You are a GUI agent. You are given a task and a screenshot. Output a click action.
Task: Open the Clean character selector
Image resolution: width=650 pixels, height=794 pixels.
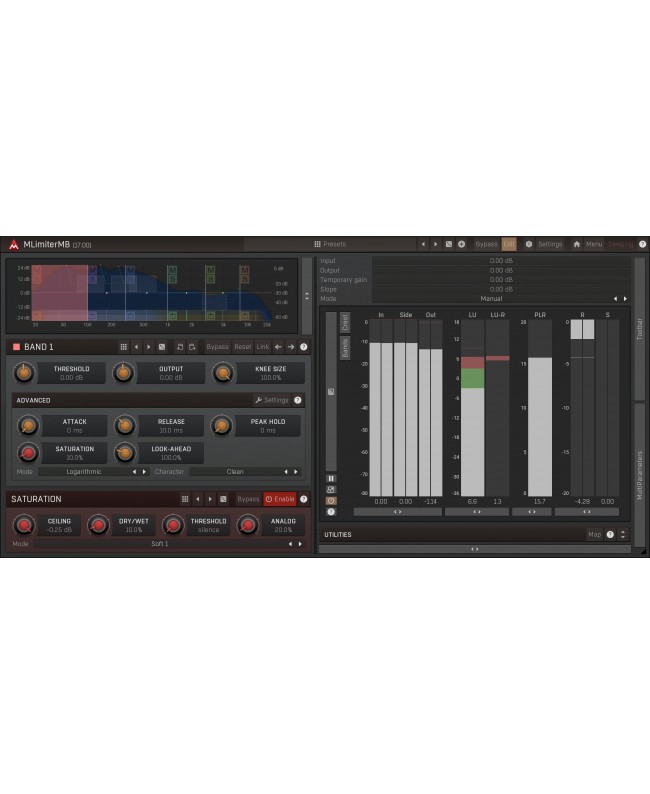tap(235, 471)
